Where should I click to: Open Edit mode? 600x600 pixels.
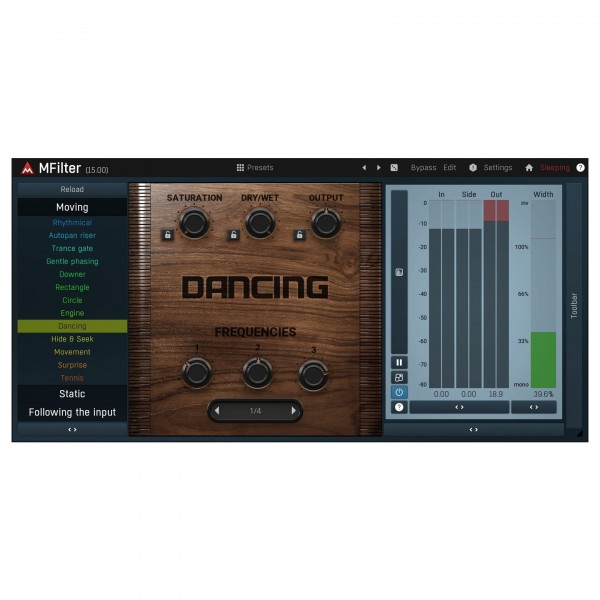(450, 168)
